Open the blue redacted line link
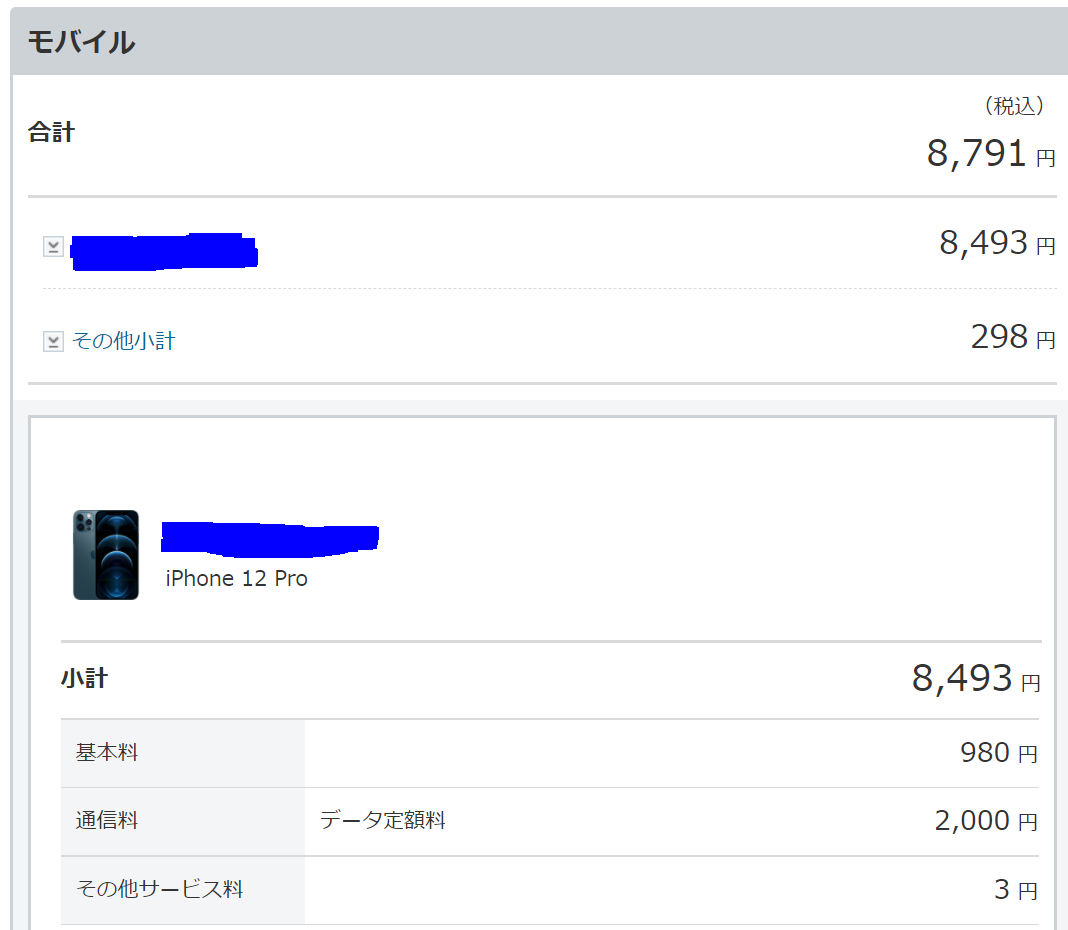Viewport: 1068px width, 930px height. pos(164,251)
